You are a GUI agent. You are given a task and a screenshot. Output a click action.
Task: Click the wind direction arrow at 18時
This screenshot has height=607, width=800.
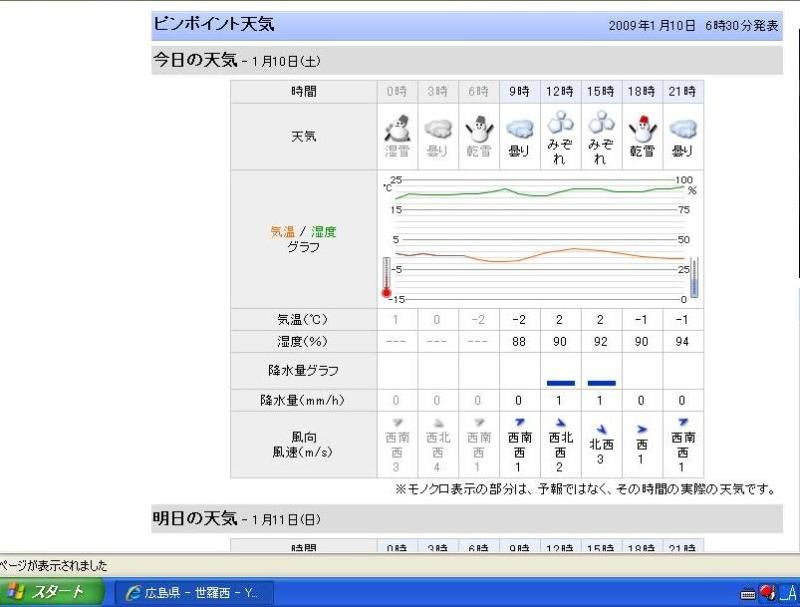[642, 429]
